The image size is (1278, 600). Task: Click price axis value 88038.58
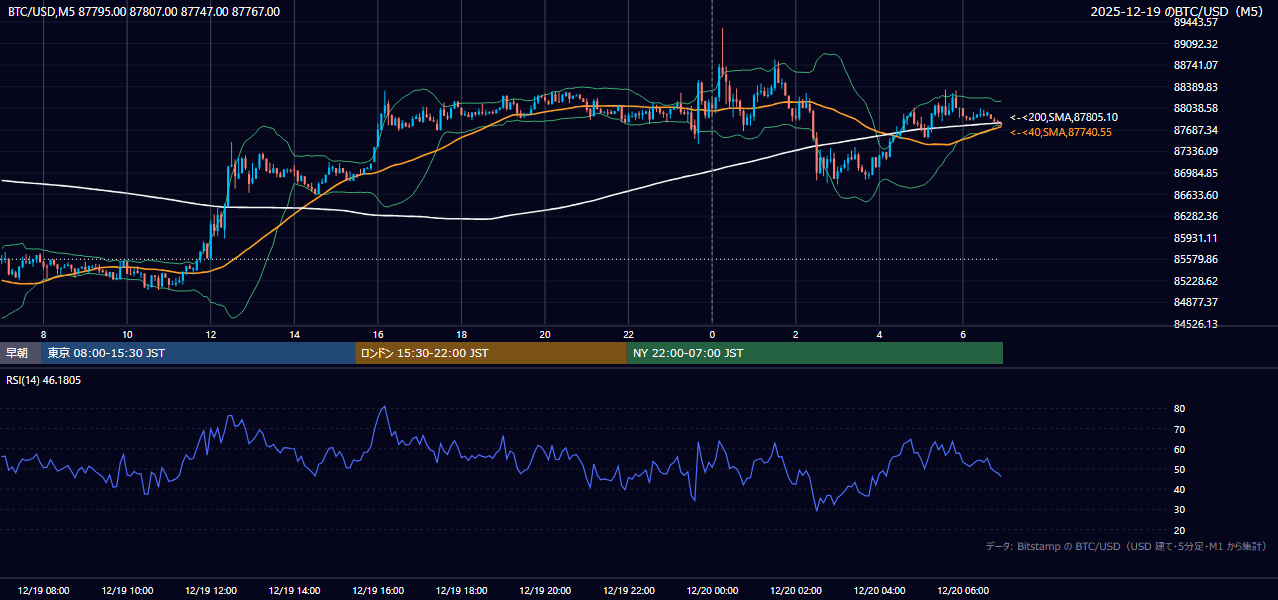click(x=1196, y=108)
